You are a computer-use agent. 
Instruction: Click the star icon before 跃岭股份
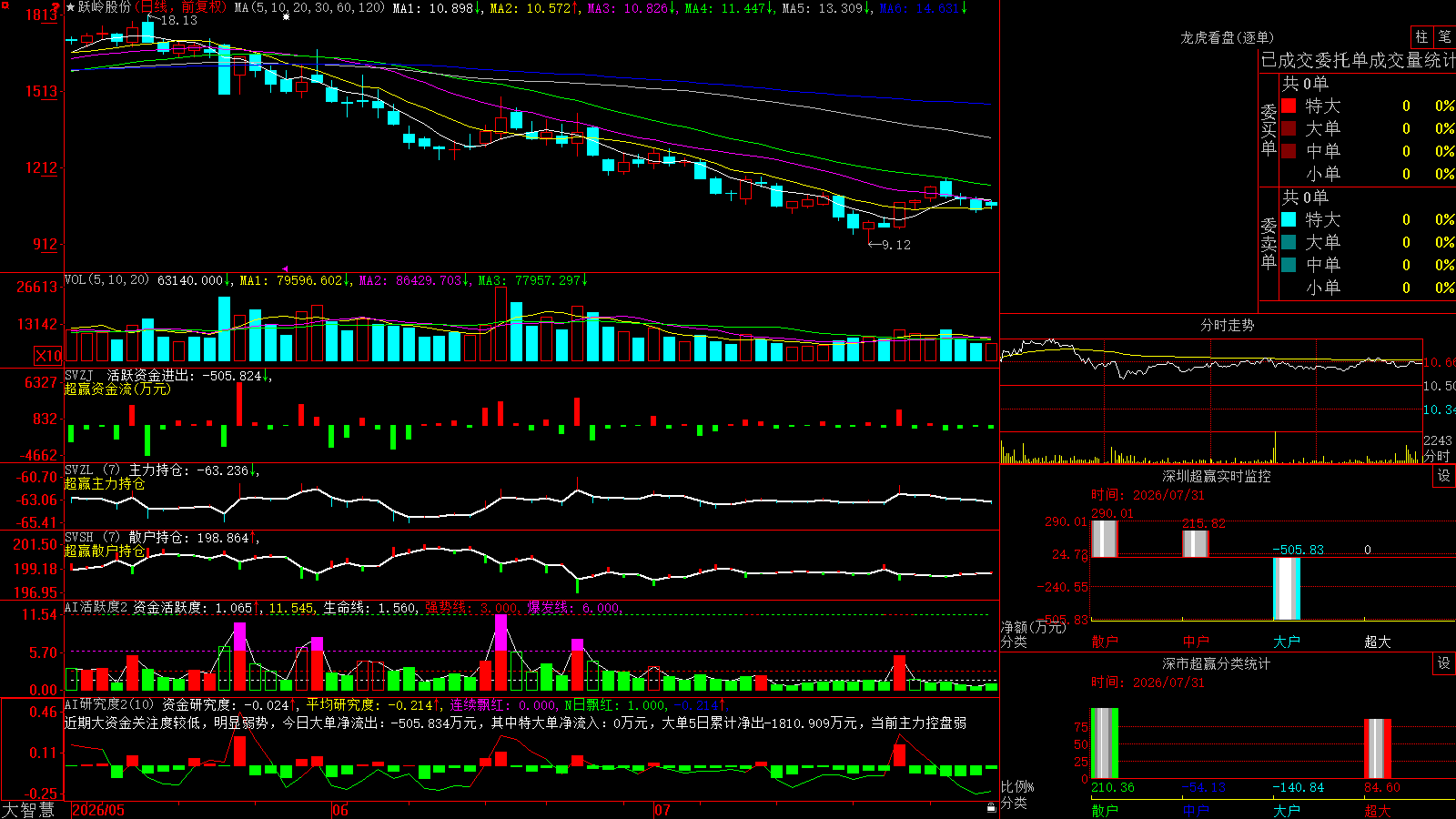click(70, 7)
